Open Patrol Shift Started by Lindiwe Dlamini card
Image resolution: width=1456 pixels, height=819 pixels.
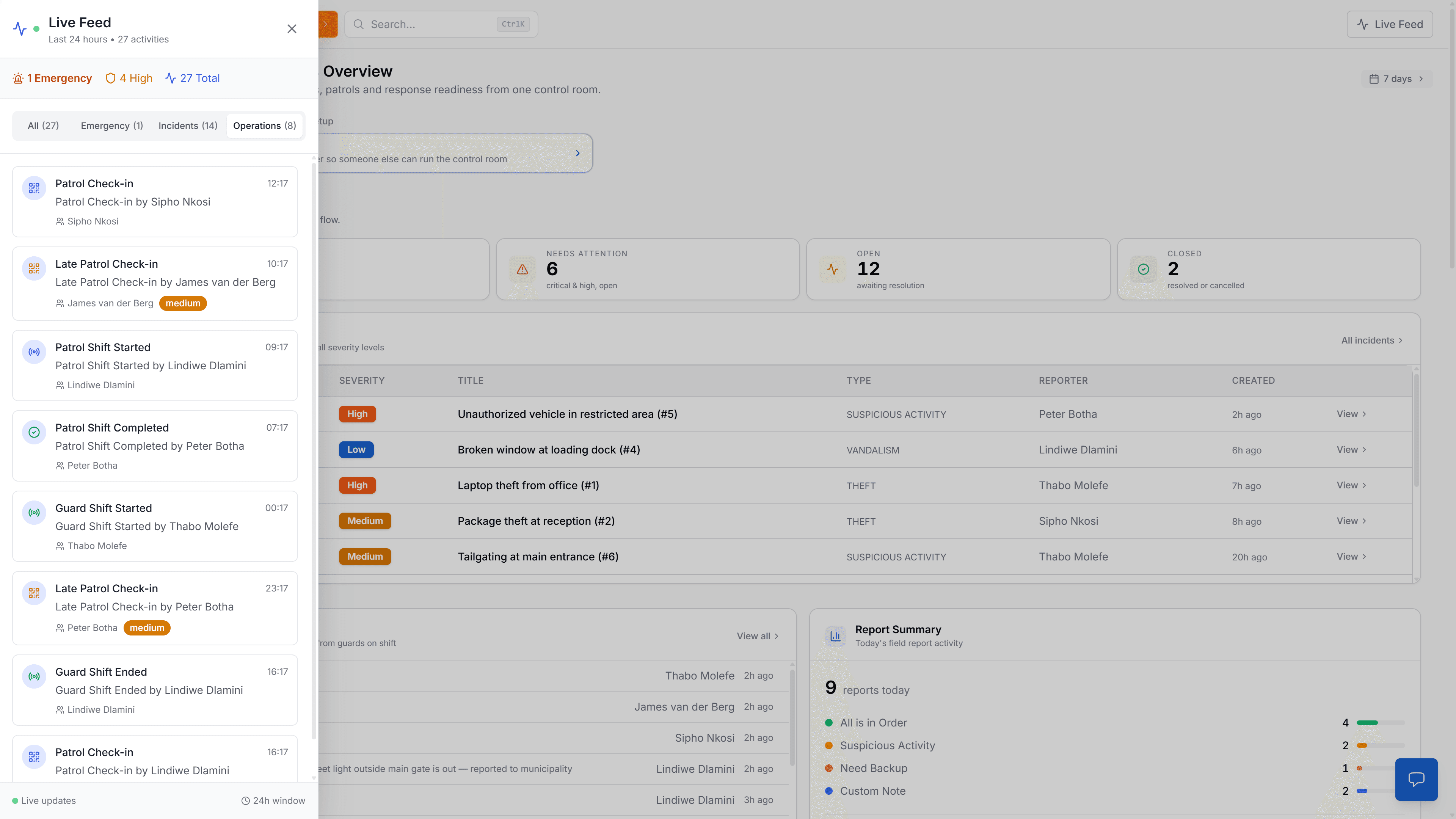point(155,366)
